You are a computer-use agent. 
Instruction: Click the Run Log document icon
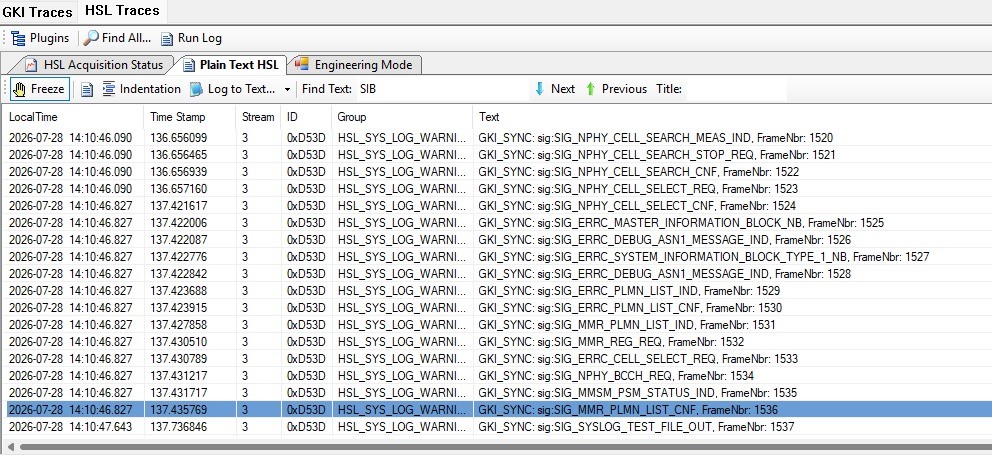(166, 39)
